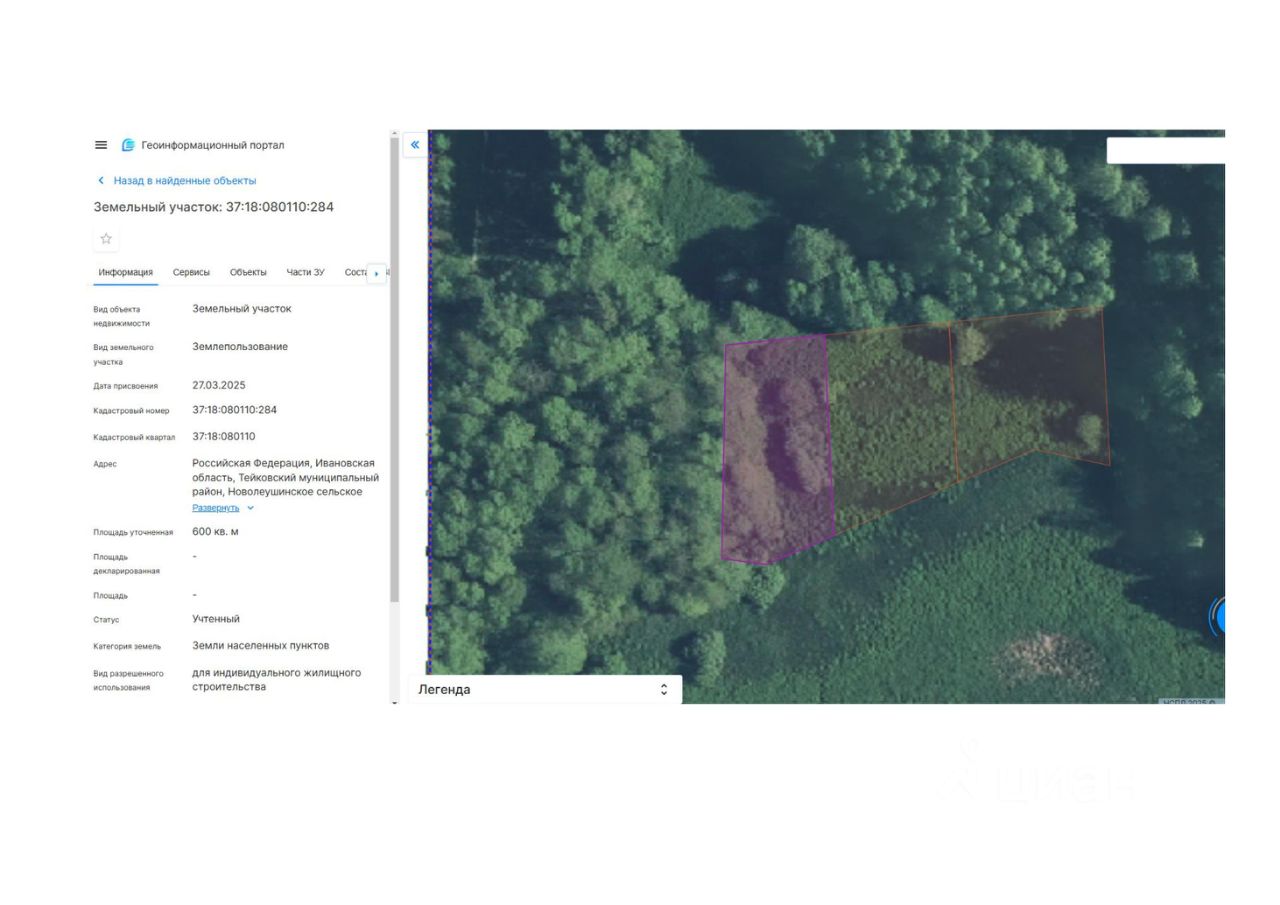Open the Сервисы tab

point(191,272)
